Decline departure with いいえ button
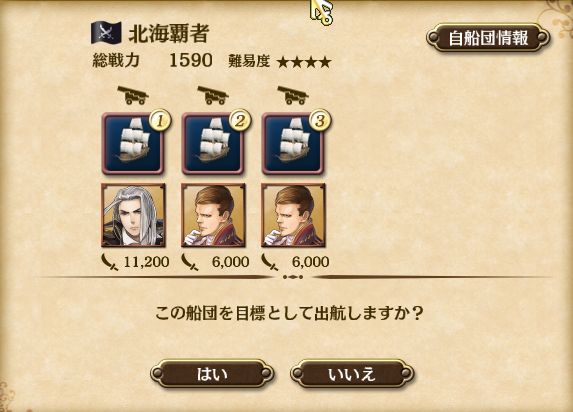The image size is (573, 412). [x=352, y=374]
